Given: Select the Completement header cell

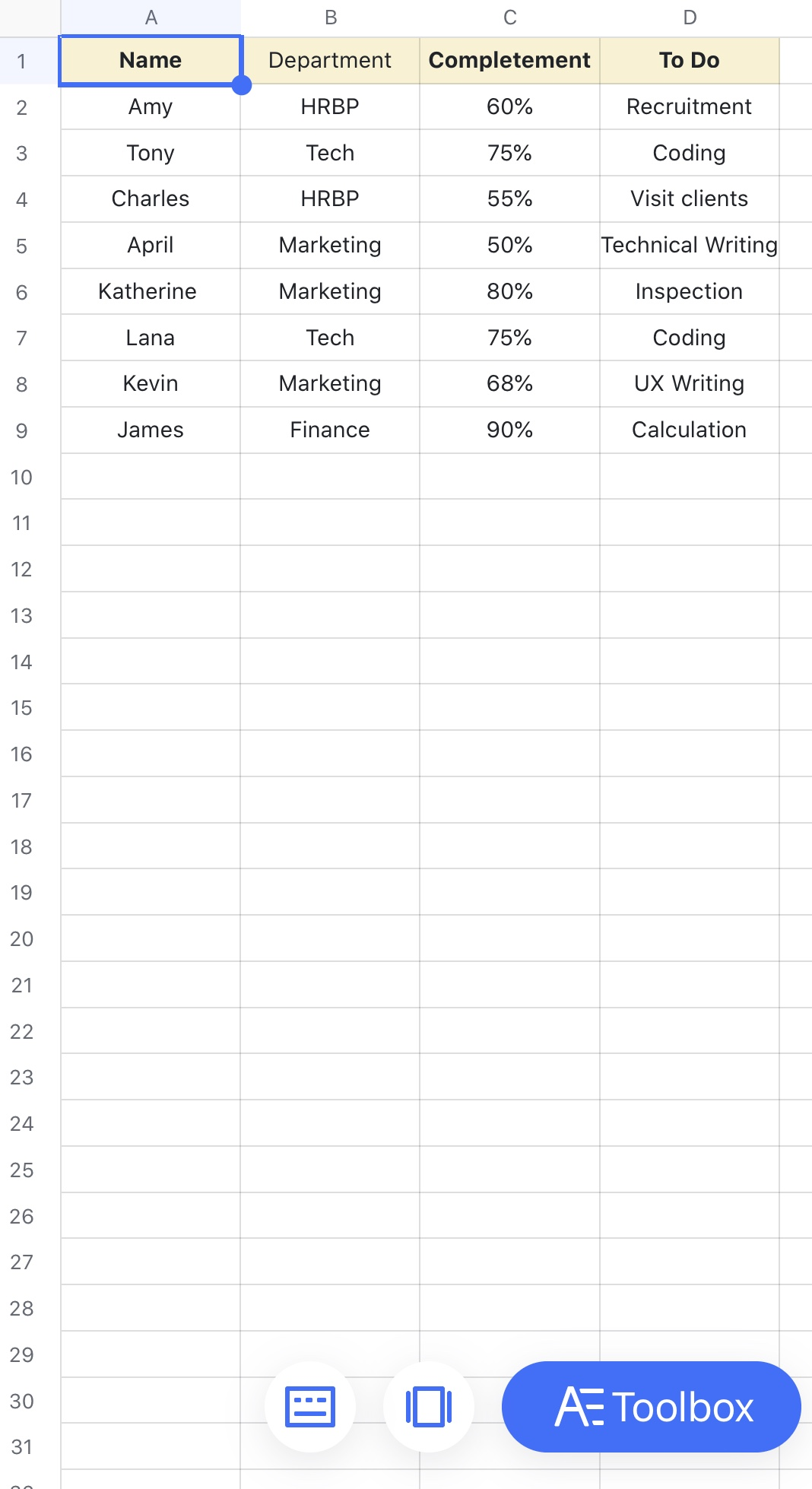Looking at the screenshot, I should [509, 60].
